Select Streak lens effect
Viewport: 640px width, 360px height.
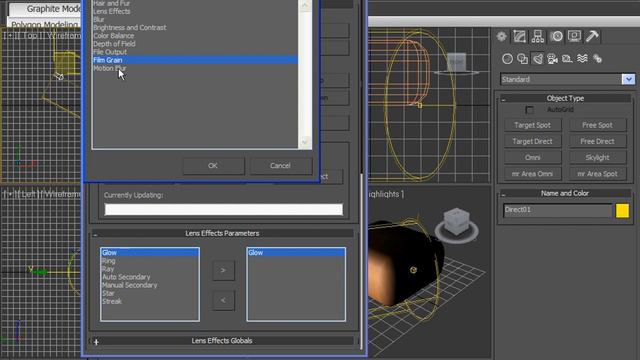click(112, 302)
